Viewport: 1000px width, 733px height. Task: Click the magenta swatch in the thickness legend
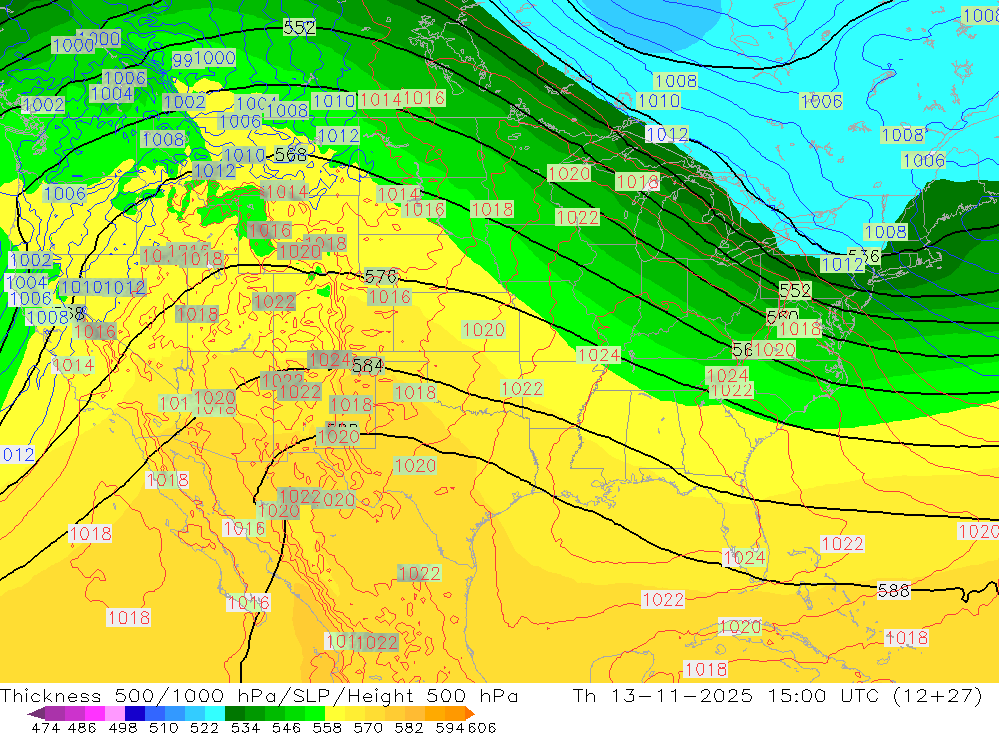[94, 713]
